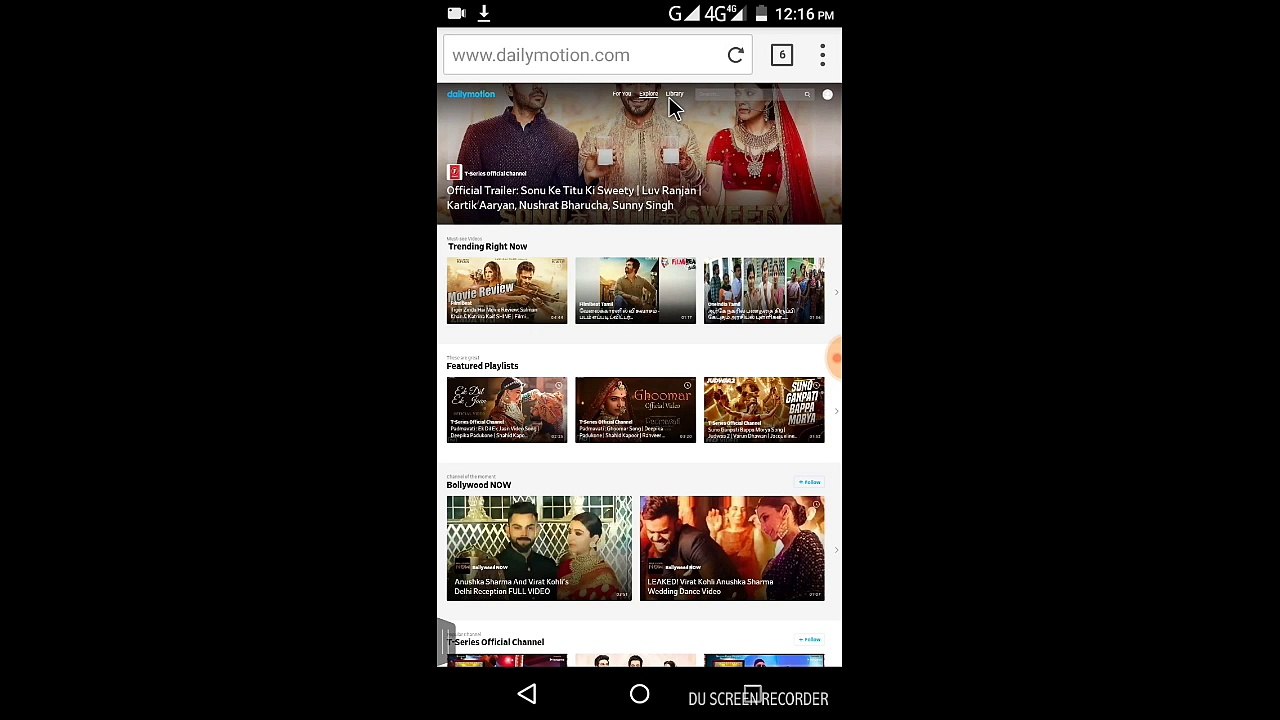This screenshot has height=720, width=1280.
Task: Click the Featured Playlists heading
Action: [482, 366]
